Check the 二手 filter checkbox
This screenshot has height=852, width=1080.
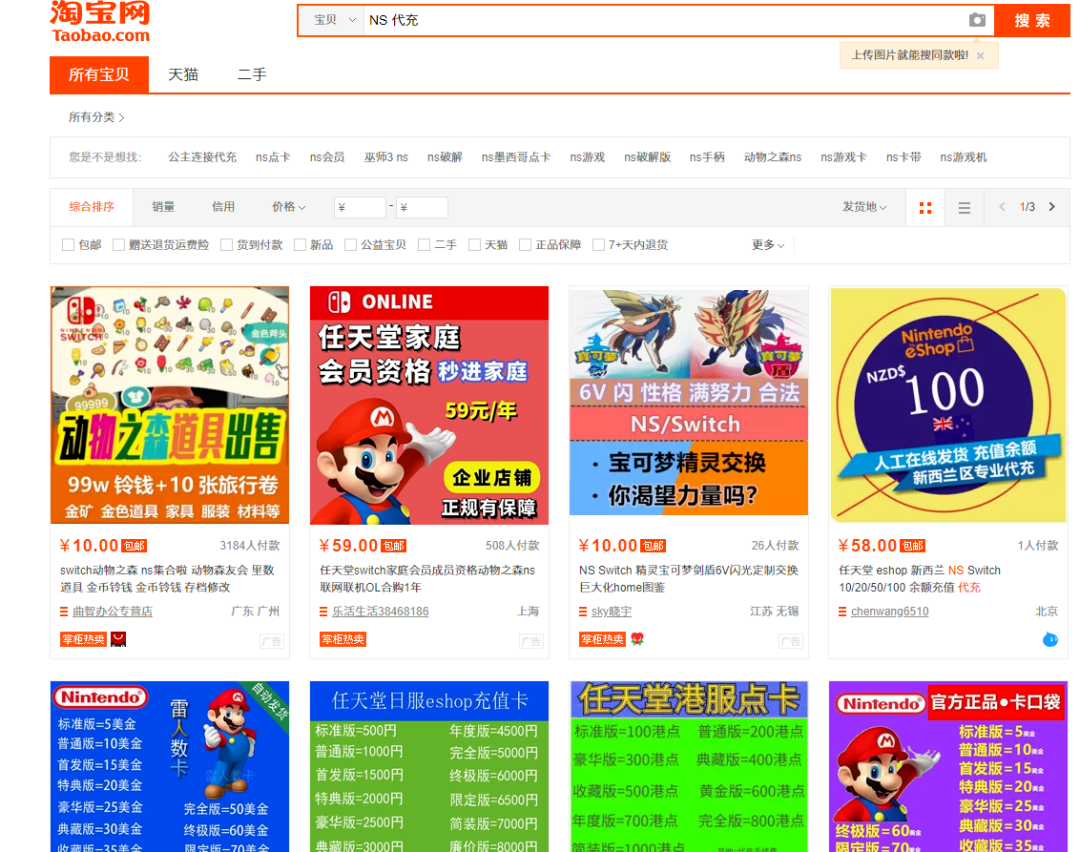[x=424, y=245]
